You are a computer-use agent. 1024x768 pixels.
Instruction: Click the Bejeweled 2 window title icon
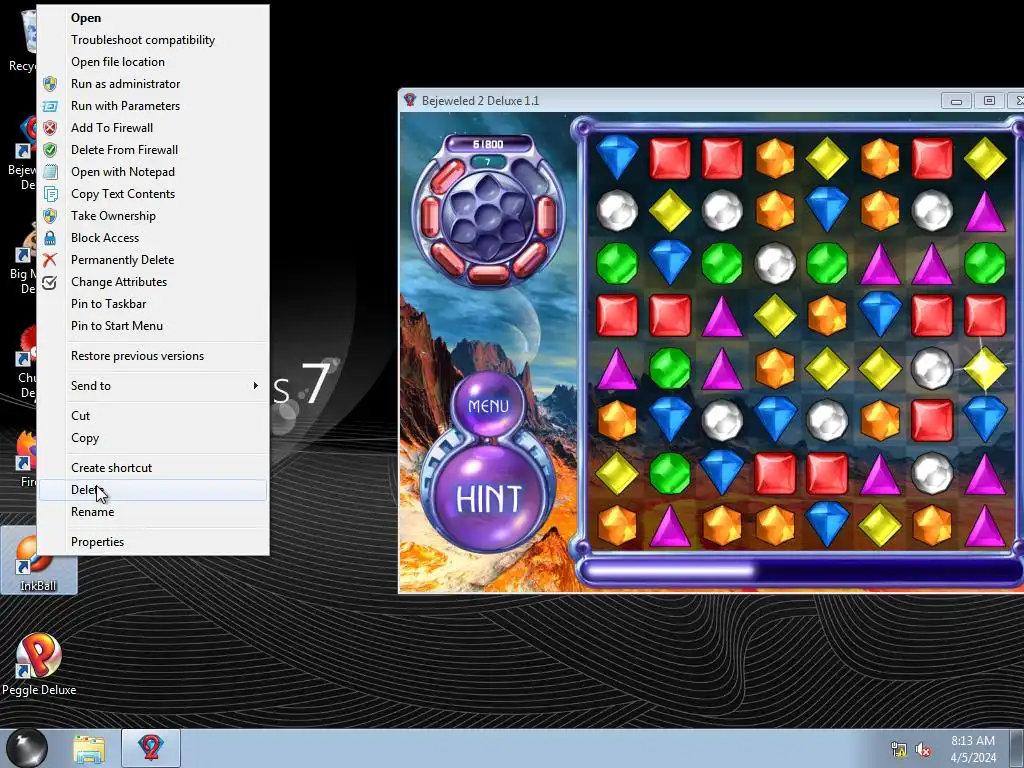410,100
